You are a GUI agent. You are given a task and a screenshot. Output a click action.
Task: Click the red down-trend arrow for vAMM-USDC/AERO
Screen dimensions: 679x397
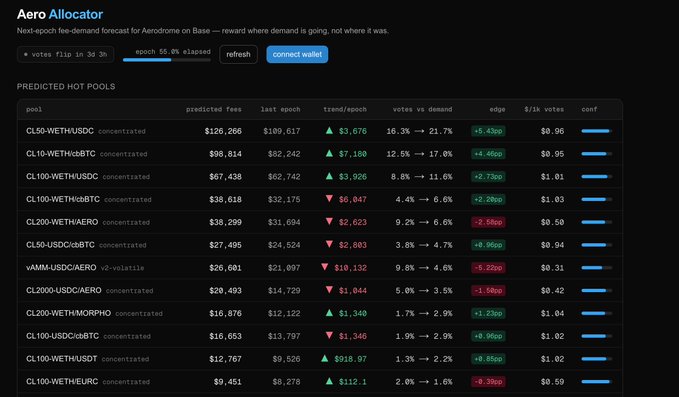click(x=324, y=267)
